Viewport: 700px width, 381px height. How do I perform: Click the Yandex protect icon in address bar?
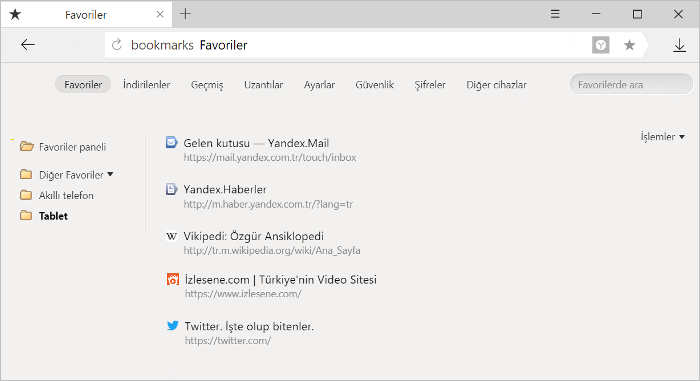(x=600, y=45)
